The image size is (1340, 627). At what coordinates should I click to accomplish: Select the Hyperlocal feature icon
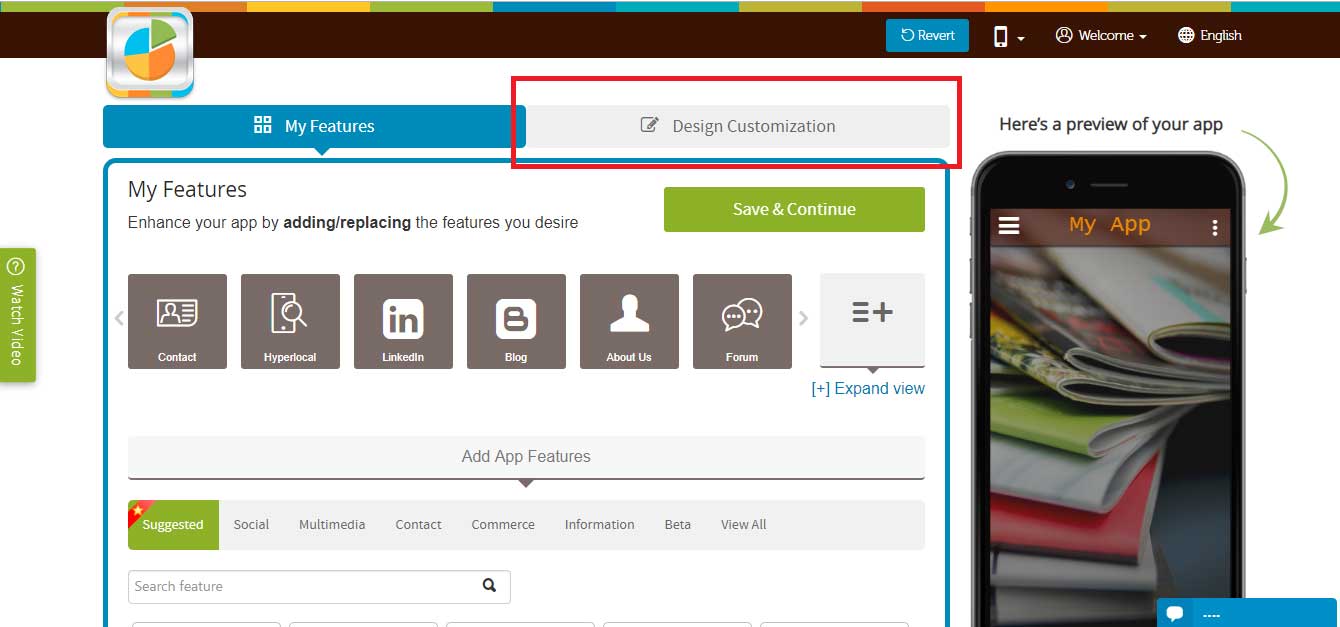click(x=290, y=320)
